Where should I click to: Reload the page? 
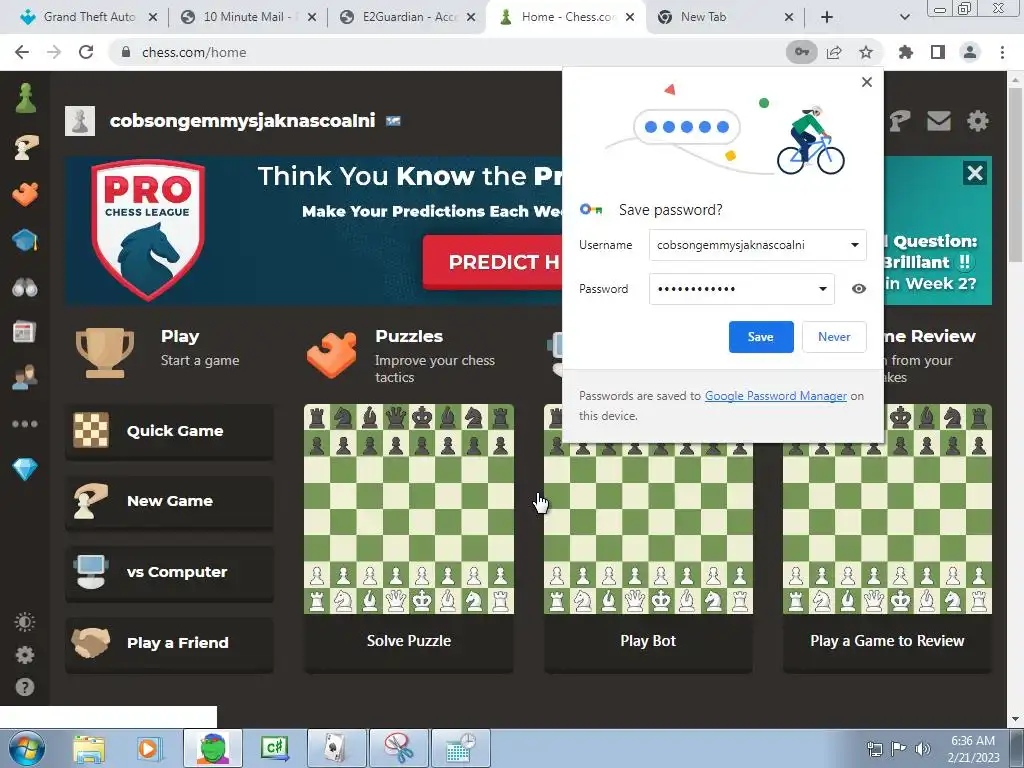tap(86, 52)
